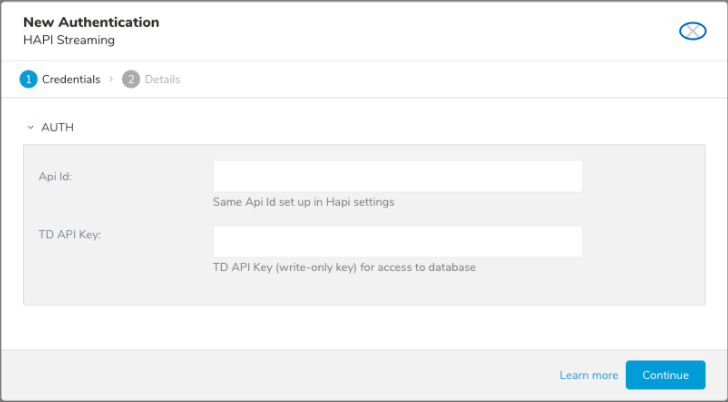
Task: Open the Learn more link
Action: click(x=588, y=375)
